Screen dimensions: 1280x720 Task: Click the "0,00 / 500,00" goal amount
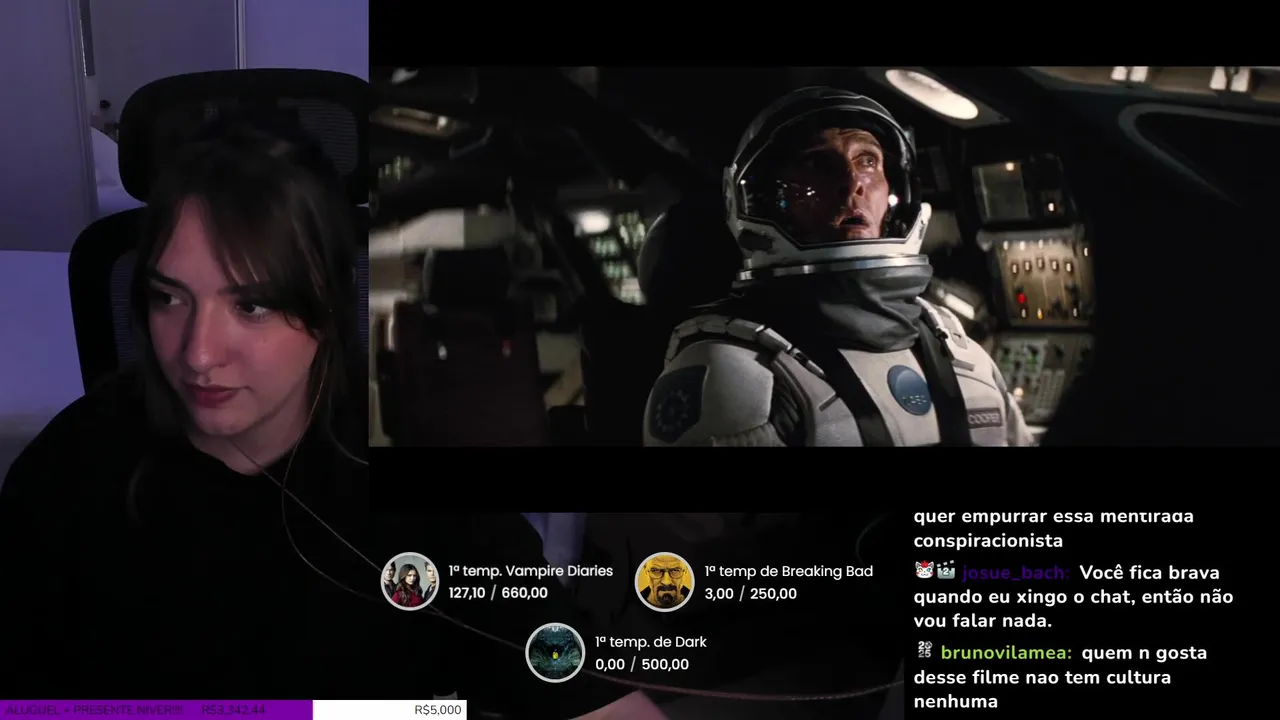[x=642, y=664]
